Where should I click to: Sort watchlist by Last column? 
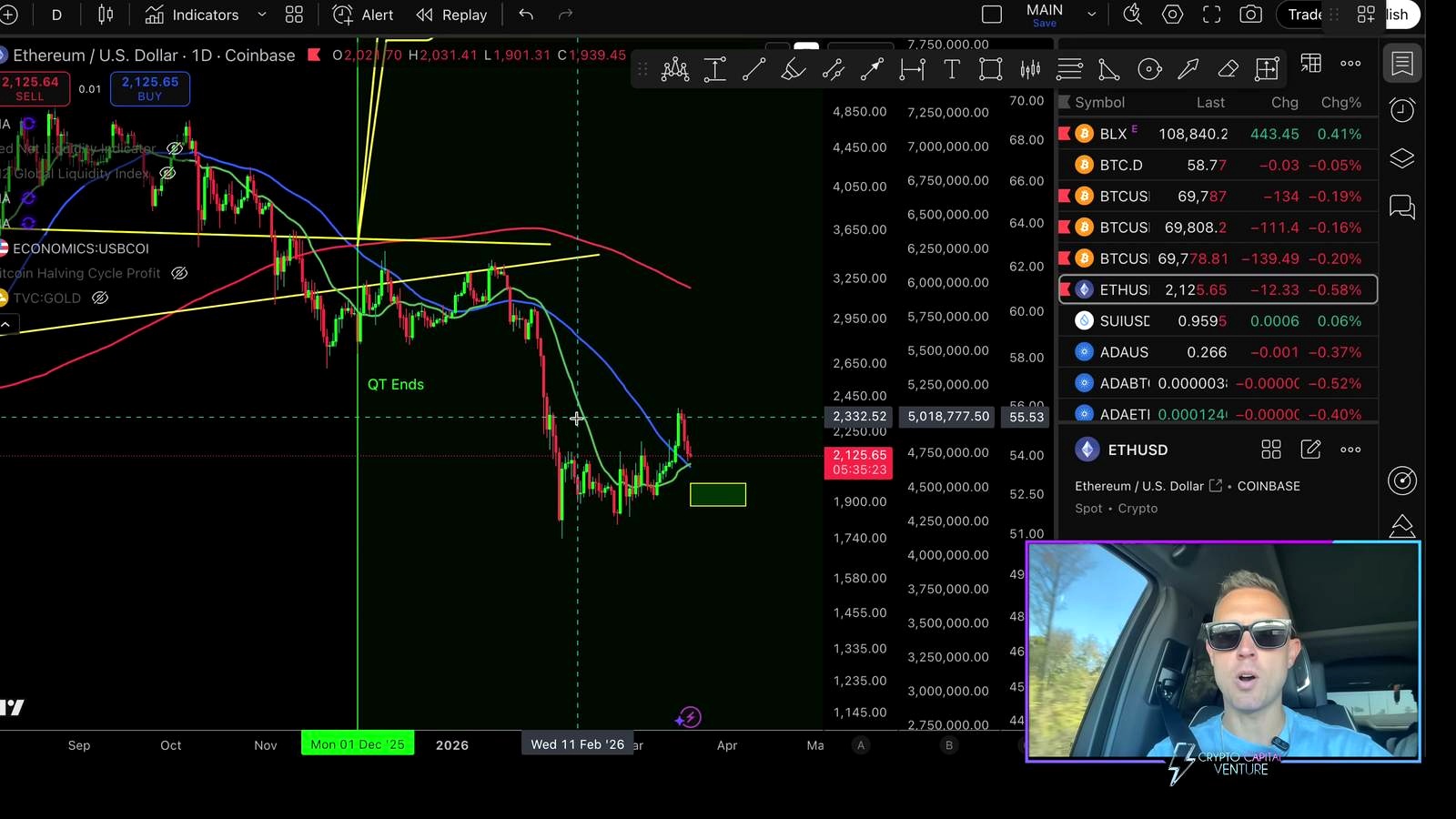click(x=1210, y=103)
